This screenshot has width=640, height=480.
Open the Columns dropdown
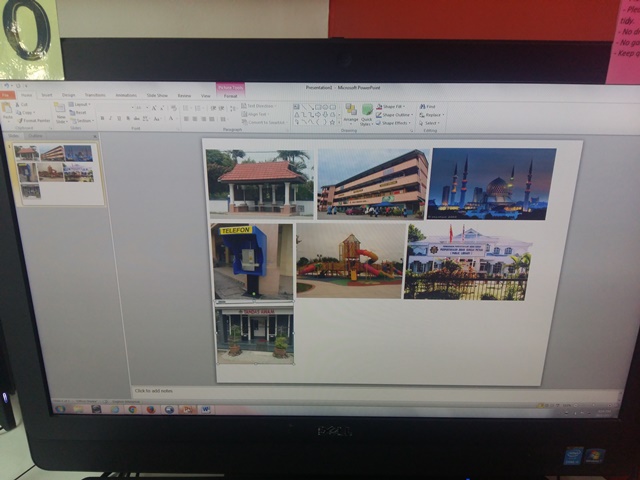(223, 119)
